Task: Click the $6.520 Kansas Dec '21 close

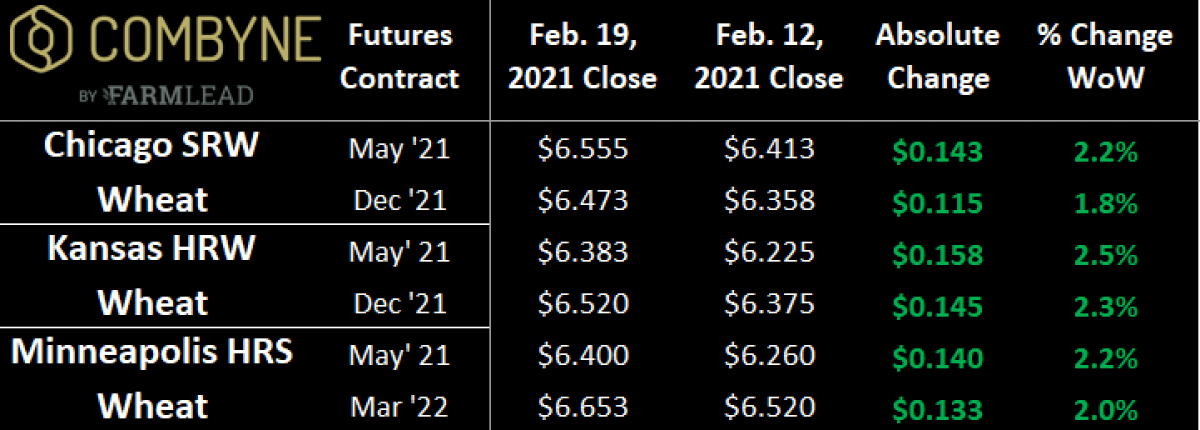Action: click(x=582, y=305)
